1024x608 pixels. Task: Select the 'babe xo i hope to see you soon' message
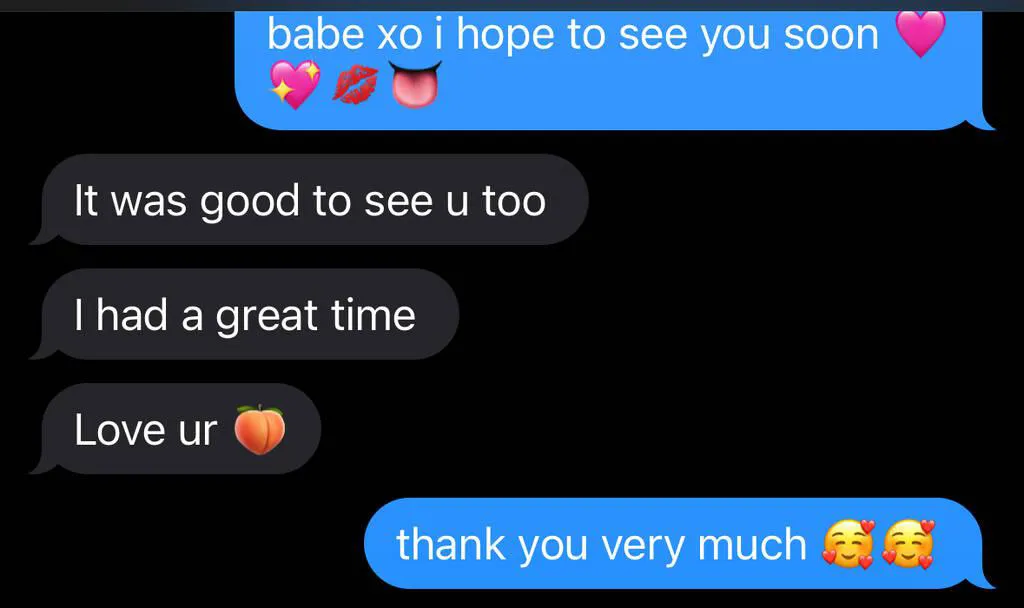pos(614,70)
